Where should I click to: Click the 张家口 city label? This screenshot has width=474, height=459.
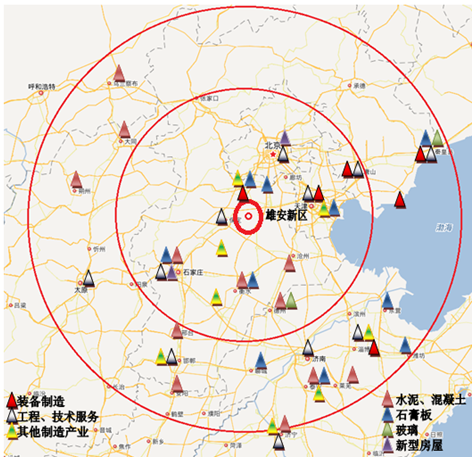[209, 98]
